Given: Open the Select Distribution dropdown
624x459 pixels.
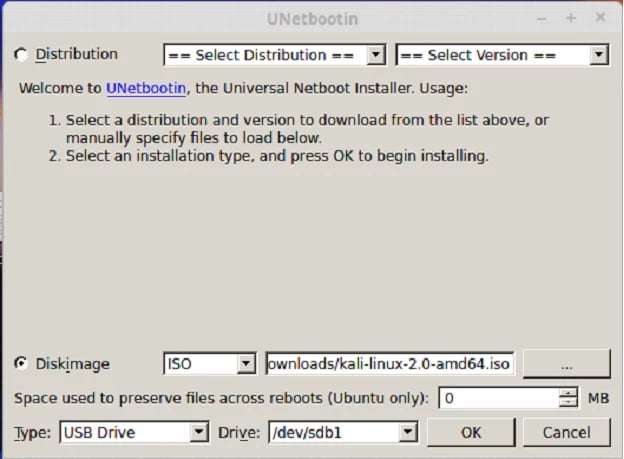Looking at the screenshot, I should [275, 55].
